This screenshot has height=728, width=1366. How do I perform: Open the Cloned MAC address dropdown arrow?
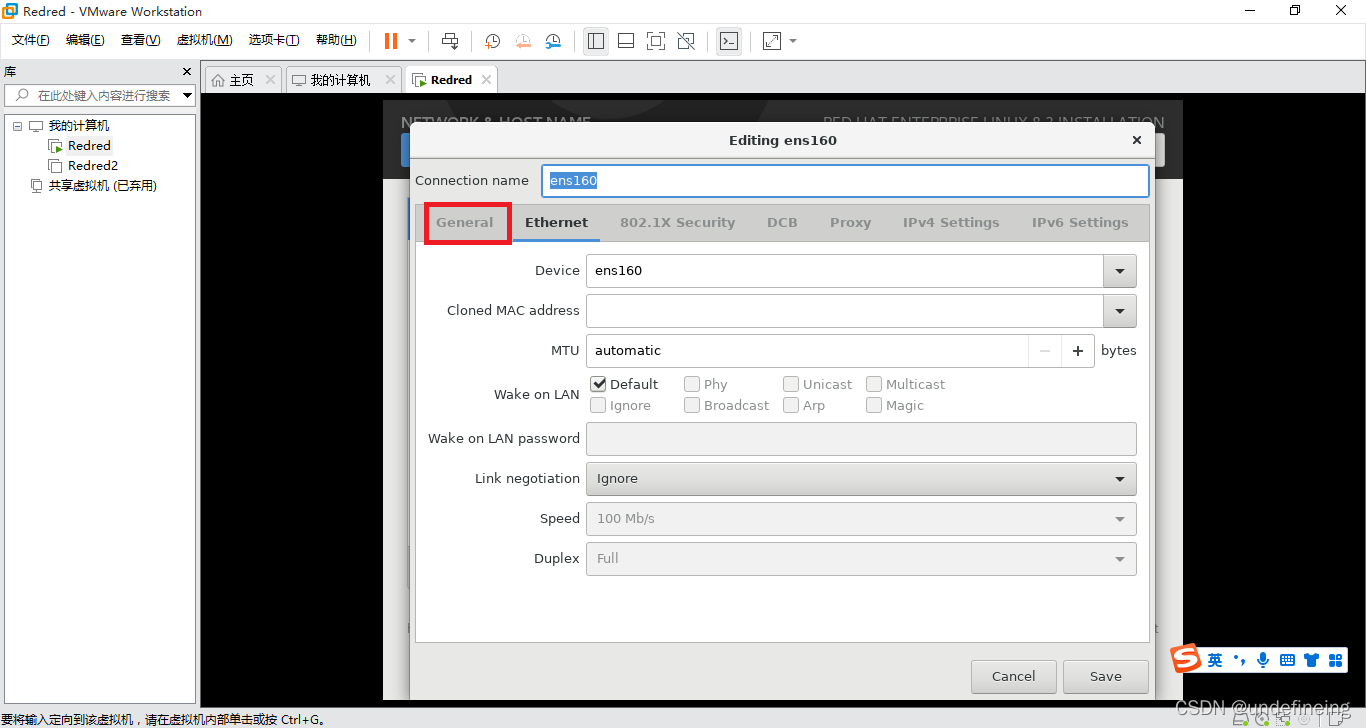(1120, 311)
